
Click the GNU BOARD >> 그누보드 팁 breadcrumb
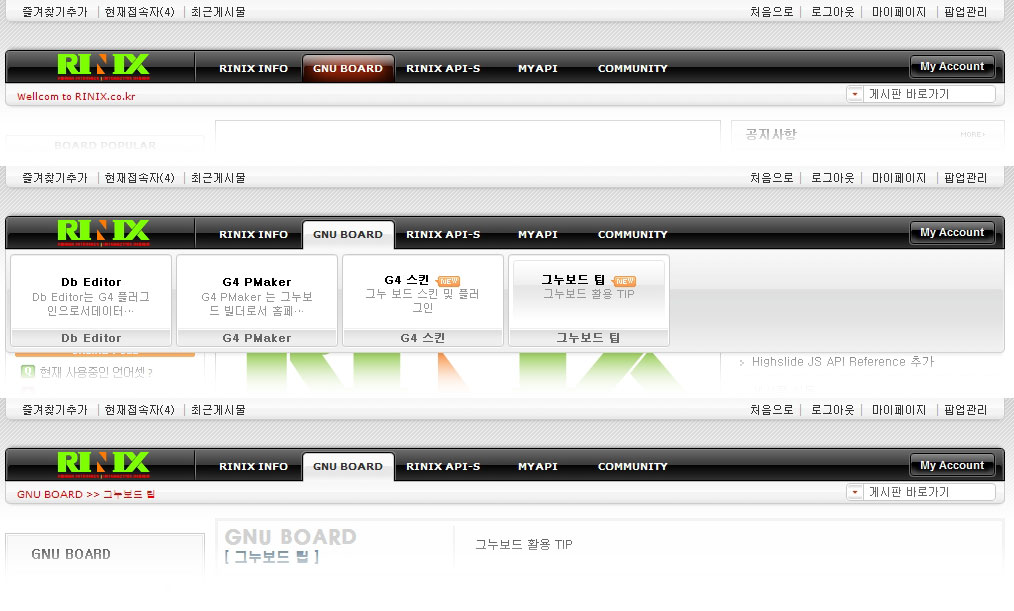point(86,495)
